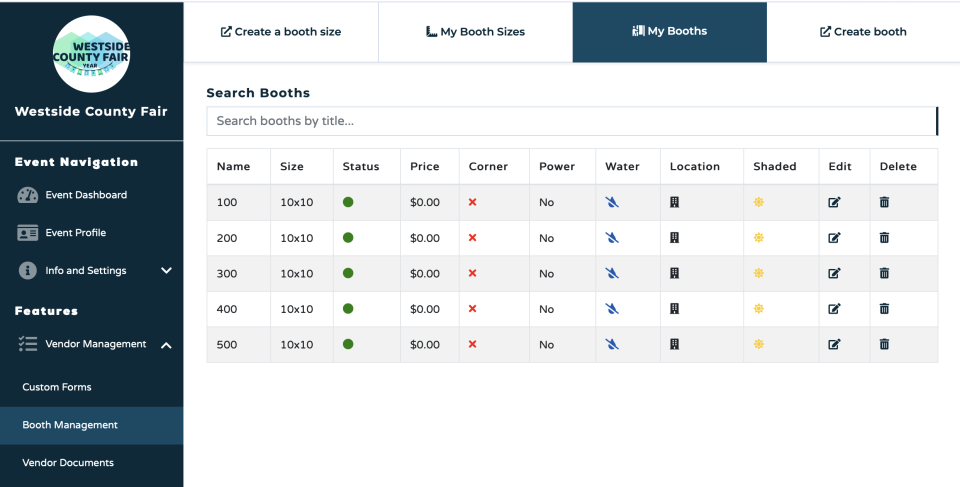
Task: Click the green status dot for booth 200
Action: pos(348,238)
